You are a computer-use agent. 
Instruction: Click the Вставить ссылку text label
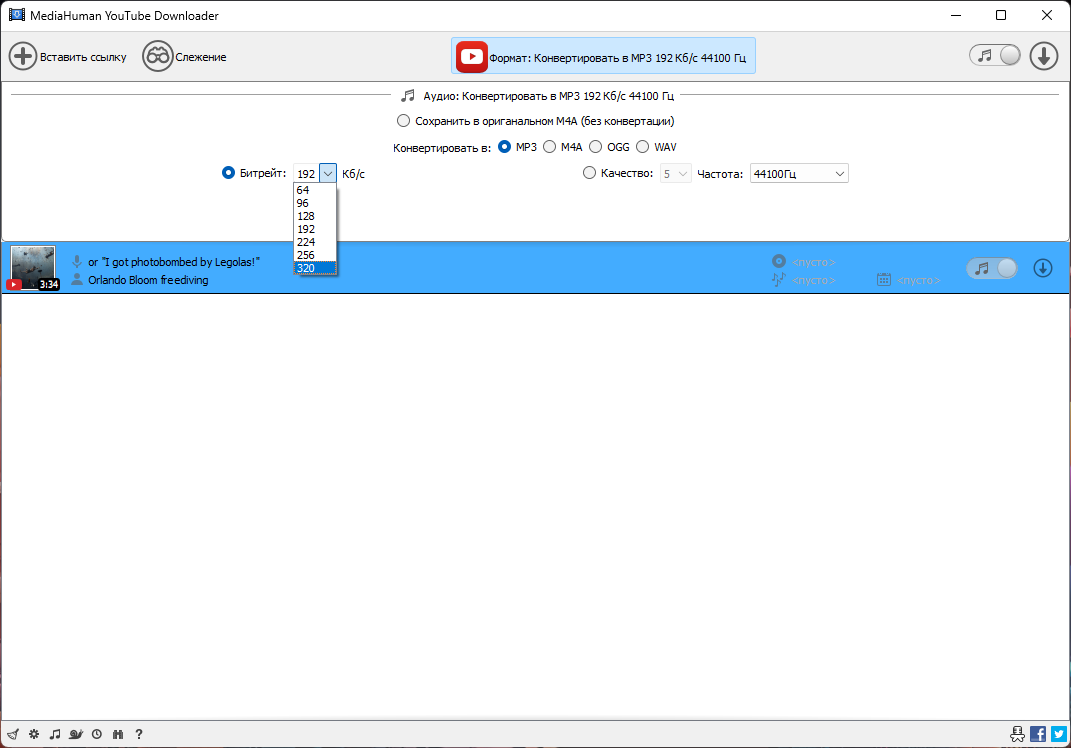(x=83, y=57)
